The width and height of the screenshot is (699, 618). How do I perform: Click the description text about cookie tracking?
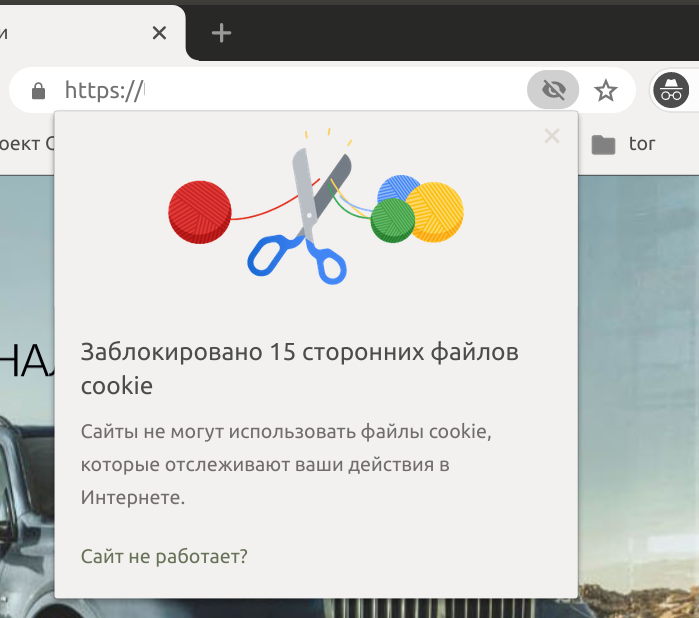(286, 464)
